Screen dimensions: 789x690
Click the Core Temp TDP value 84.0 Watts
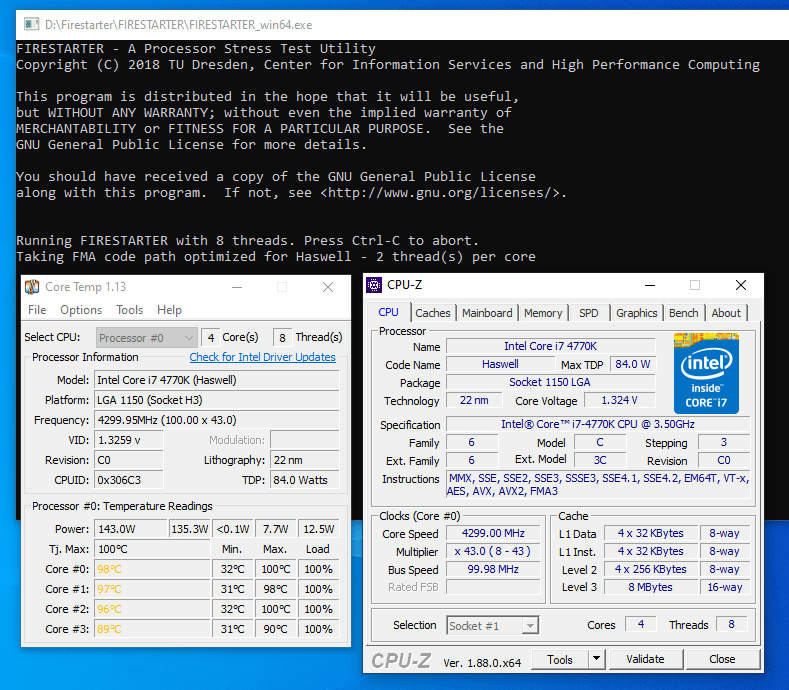click(304, 480)
